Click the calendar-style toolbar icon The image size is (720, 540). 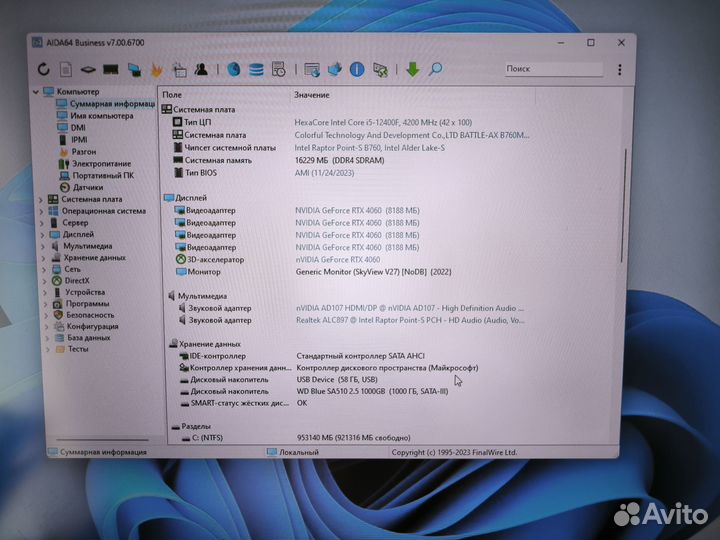pyautogui.click(x=179, y=70)
